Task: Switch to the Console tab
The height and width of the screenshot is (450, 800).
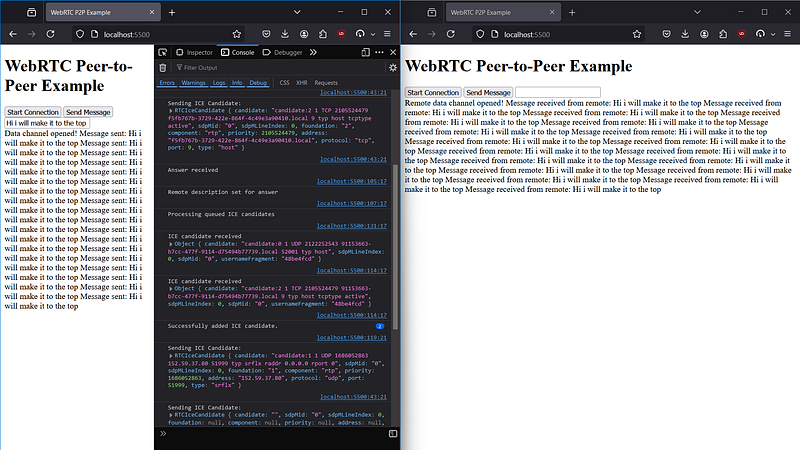Action: [x=237, y=52]
